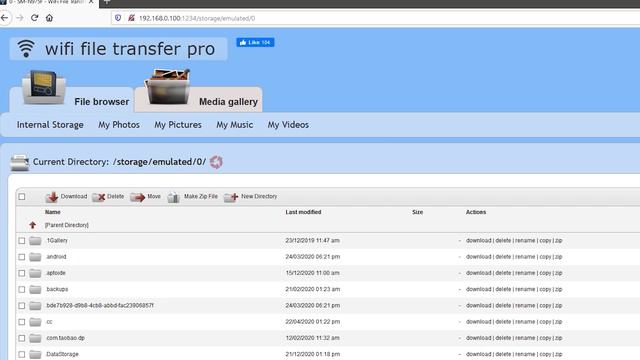The height and width of the screenshot is (360, 640).
Task: Check the DataStorage row checkbox
Action: point(22,354)
